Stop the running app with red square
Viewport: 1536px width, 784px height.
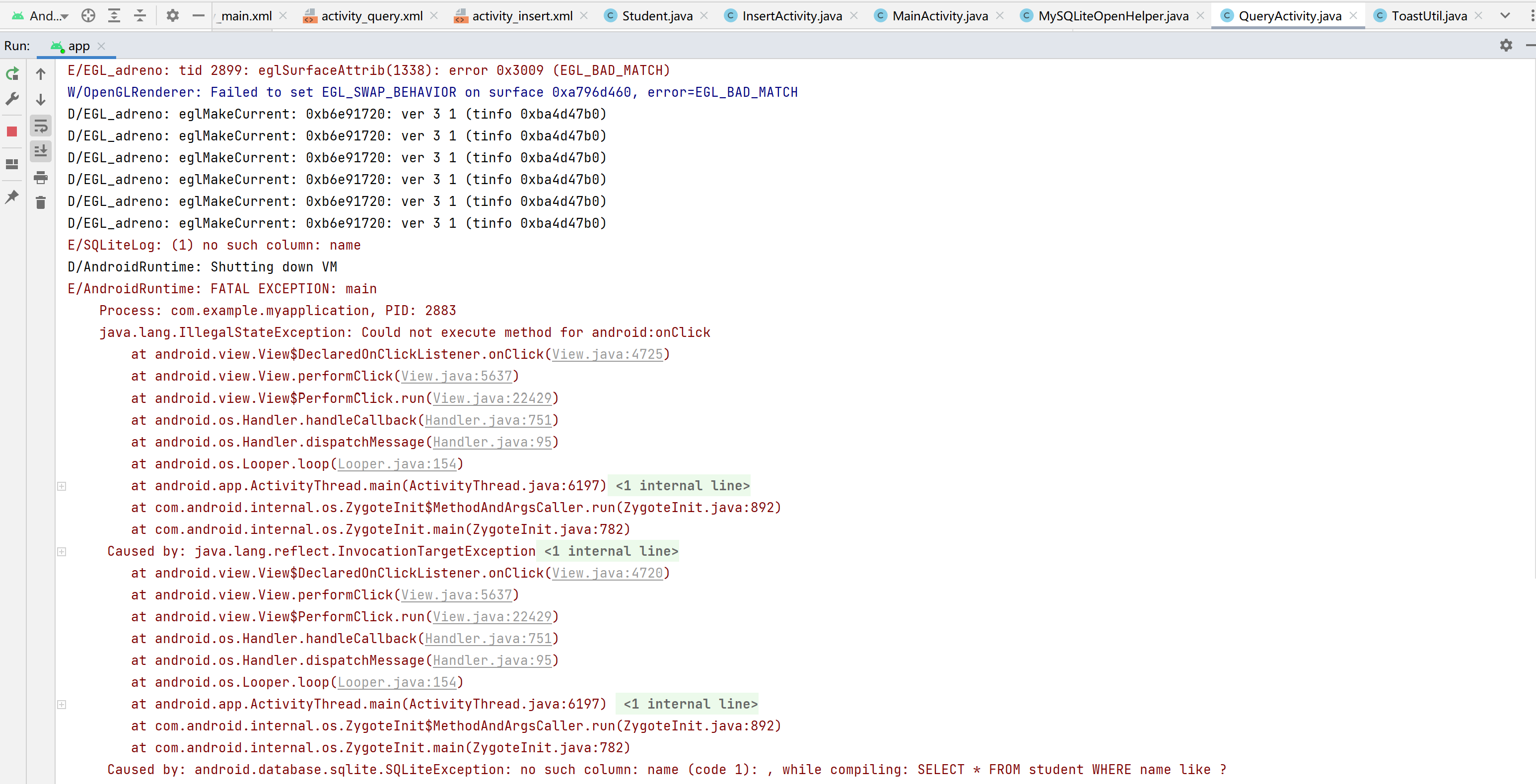click(12, 131)
